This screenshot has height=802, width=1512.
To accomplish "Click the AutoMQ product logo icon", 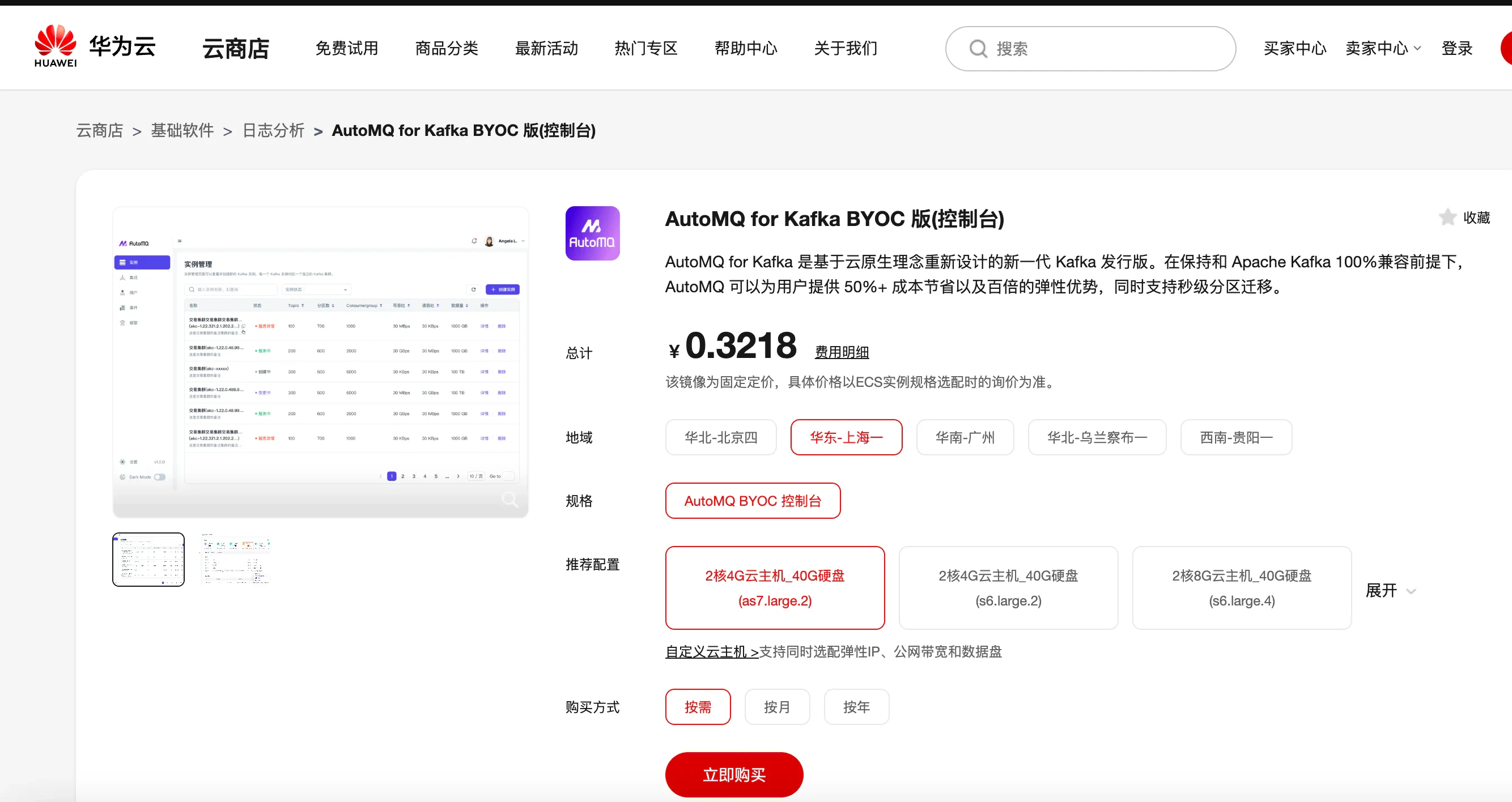I will coord(592,233).
